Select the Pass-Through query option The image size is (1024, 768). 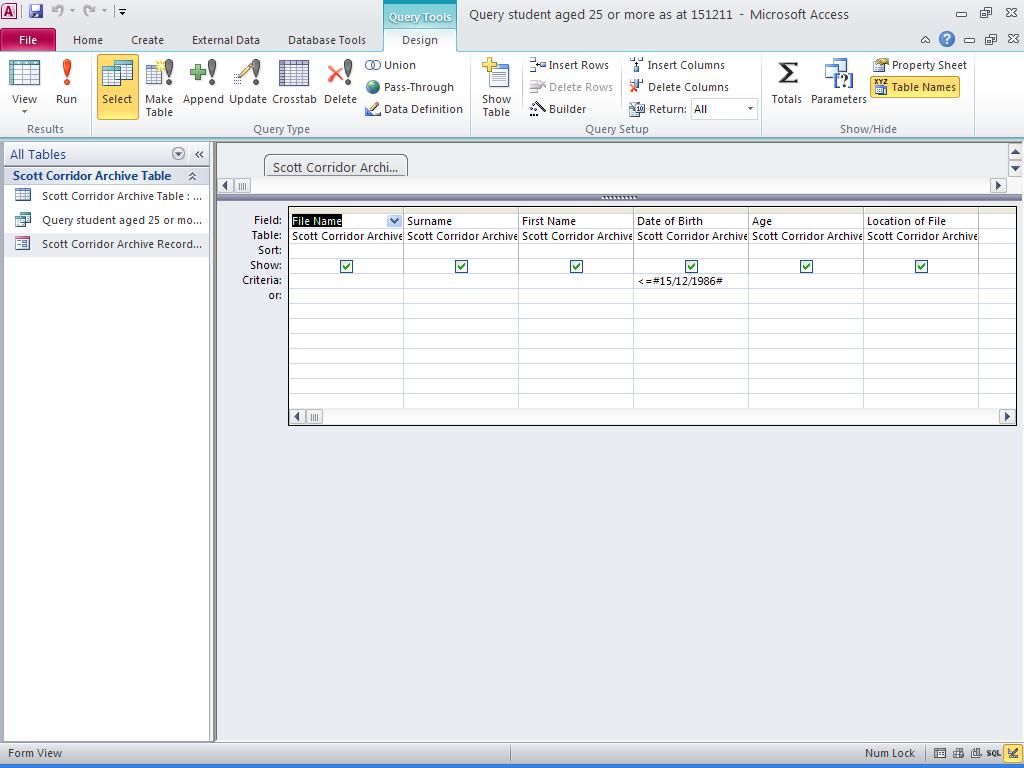pyautogui.click(x=409, y=87)
